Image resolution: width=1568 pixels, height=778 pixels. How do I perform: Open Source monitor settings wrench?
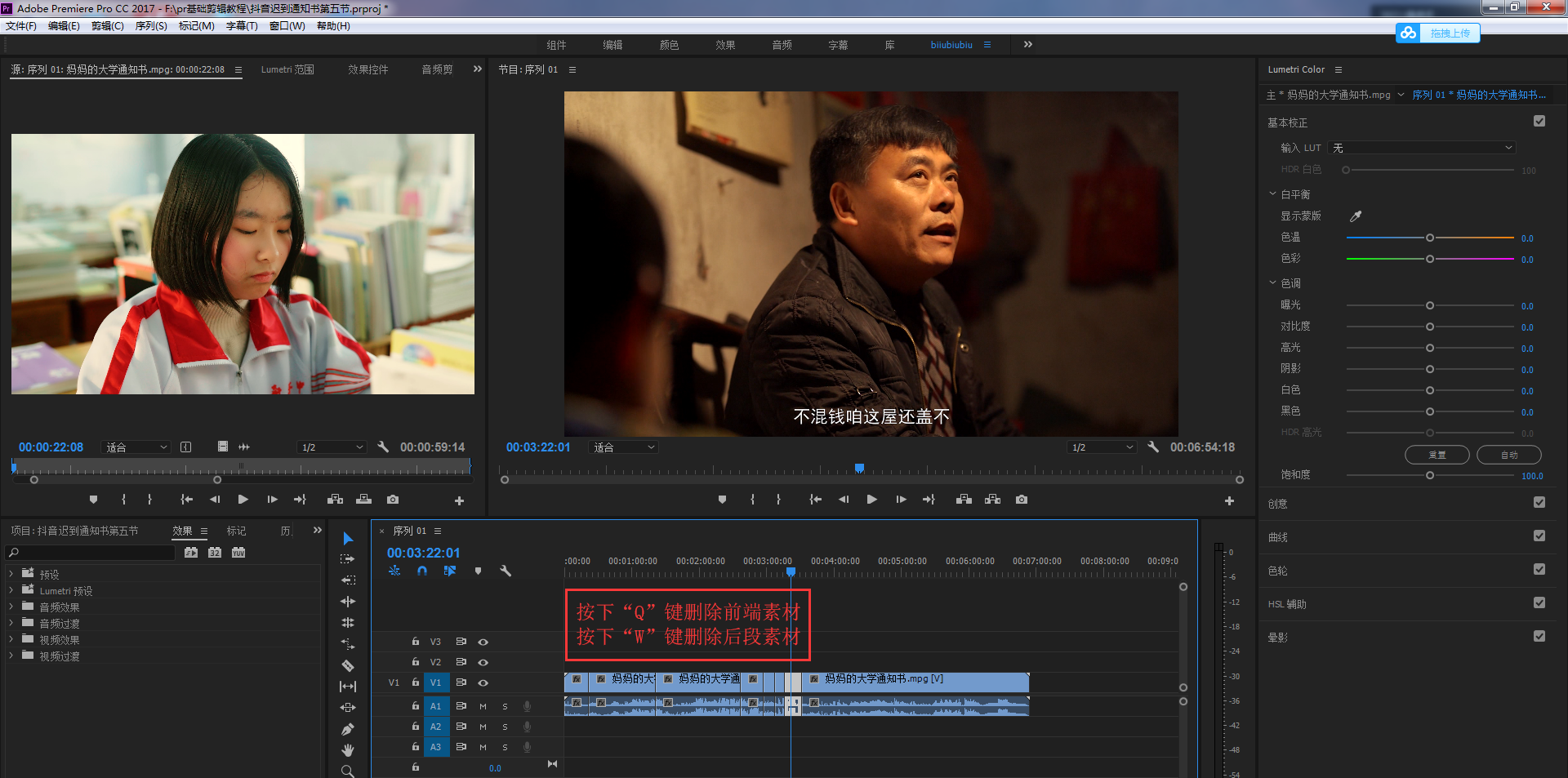click(x=383, y=447)
